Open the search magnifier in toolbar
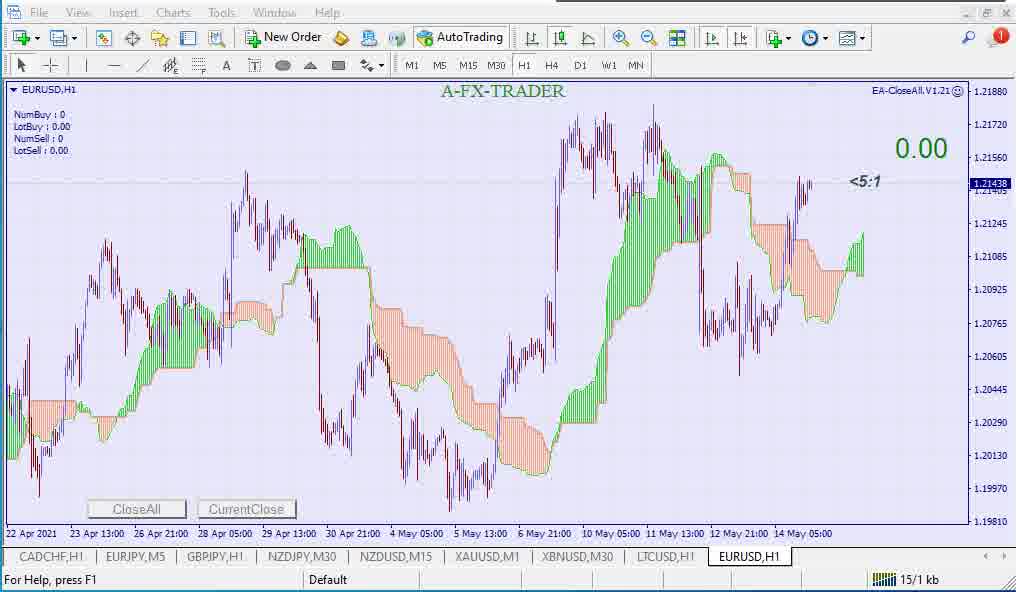This screenshot has height=592, width=1016. pos(968,38)
